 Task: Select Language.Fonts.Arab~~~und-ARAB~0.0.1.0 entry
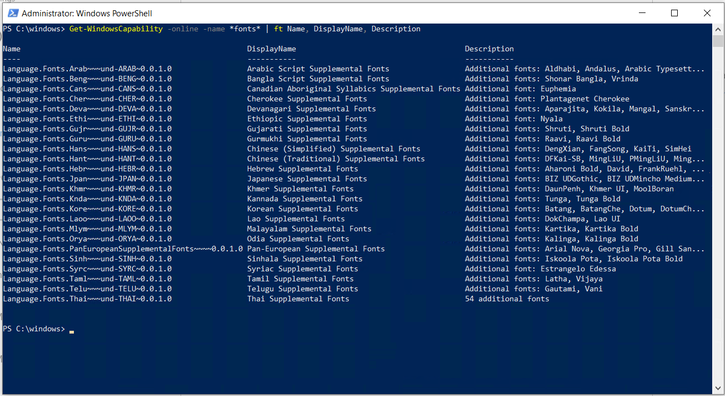point(87,69)
